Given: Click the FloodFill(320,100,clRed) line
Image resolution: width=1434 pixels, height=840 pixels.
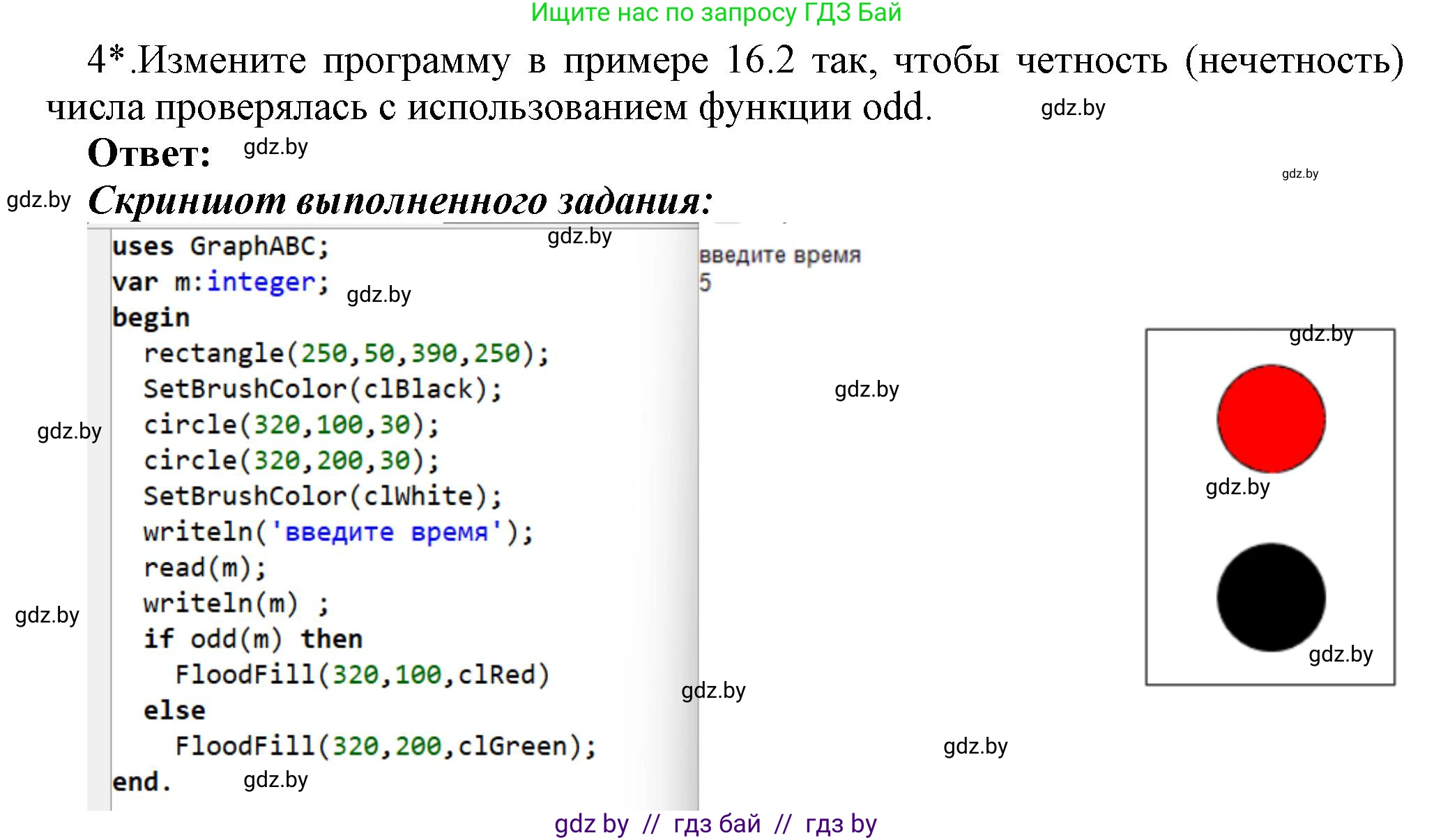Looking at the screenshot, I should [x=363, y=674].
